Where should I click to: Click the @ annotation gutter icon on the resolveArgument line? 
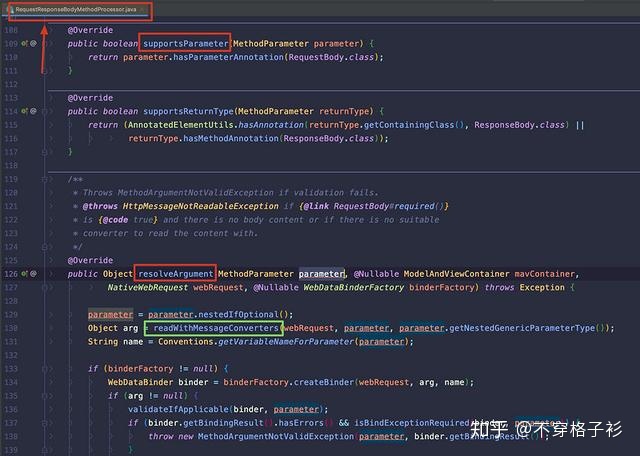tap(34, 274)
